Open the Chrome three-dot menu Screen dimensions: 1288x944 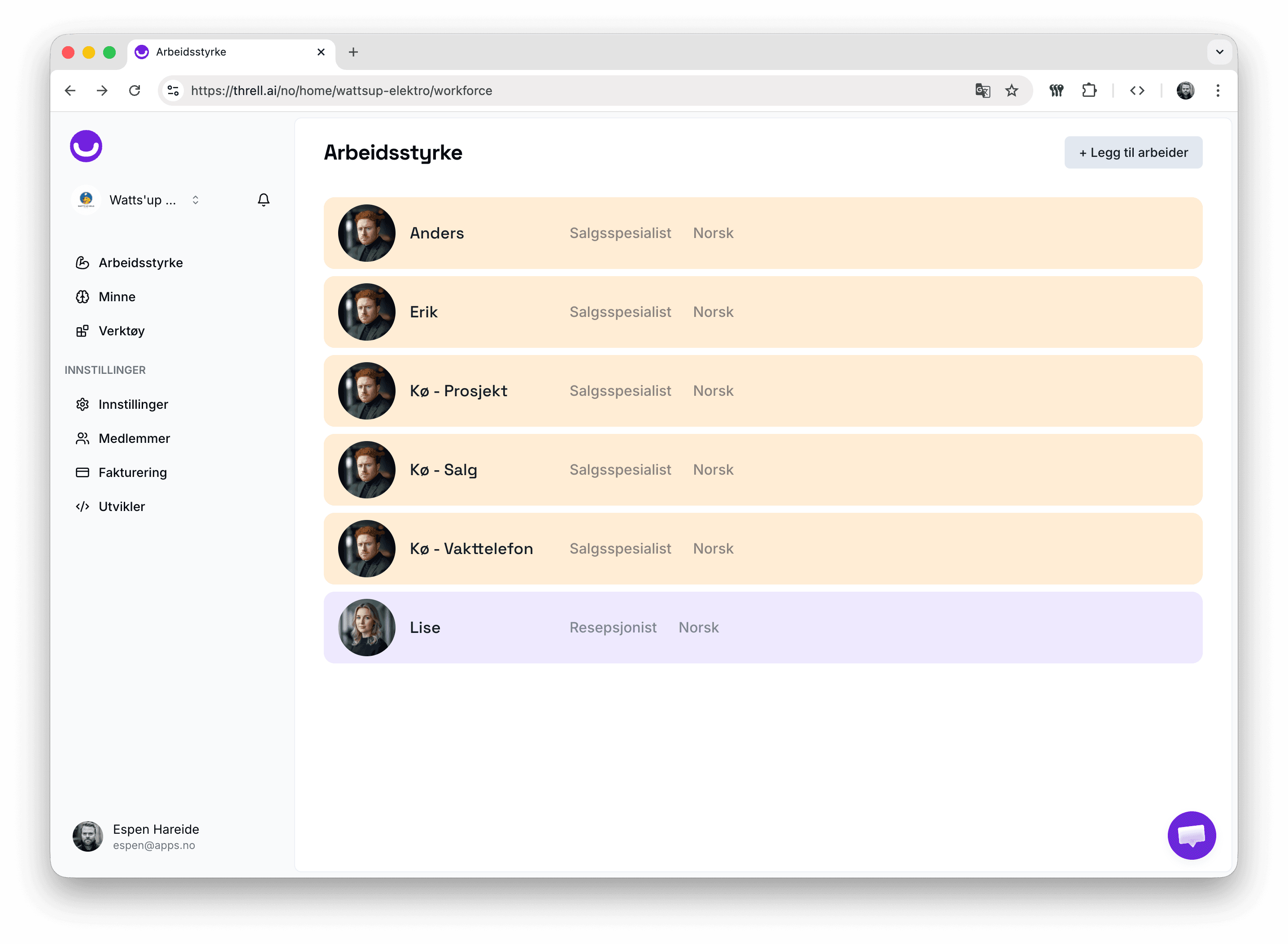pos(1217,91)
